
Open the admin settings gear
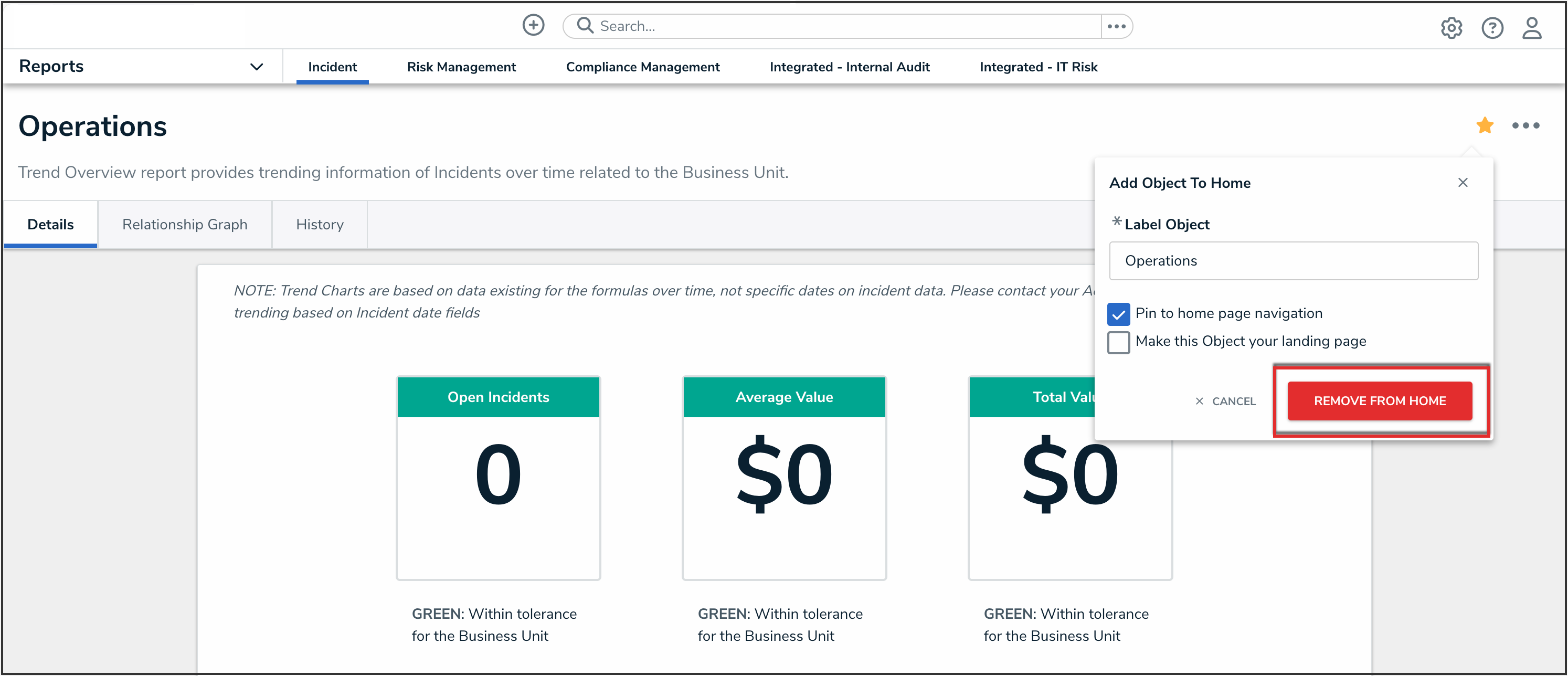coord(1450,28)
